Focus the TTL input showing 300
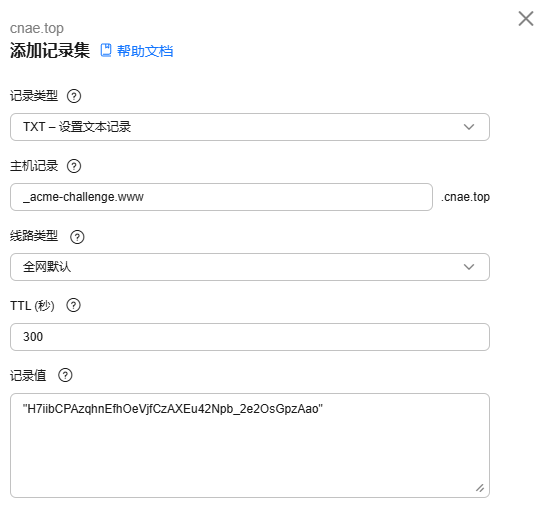Viewport: 542px width, 505px height. [250, 337]
